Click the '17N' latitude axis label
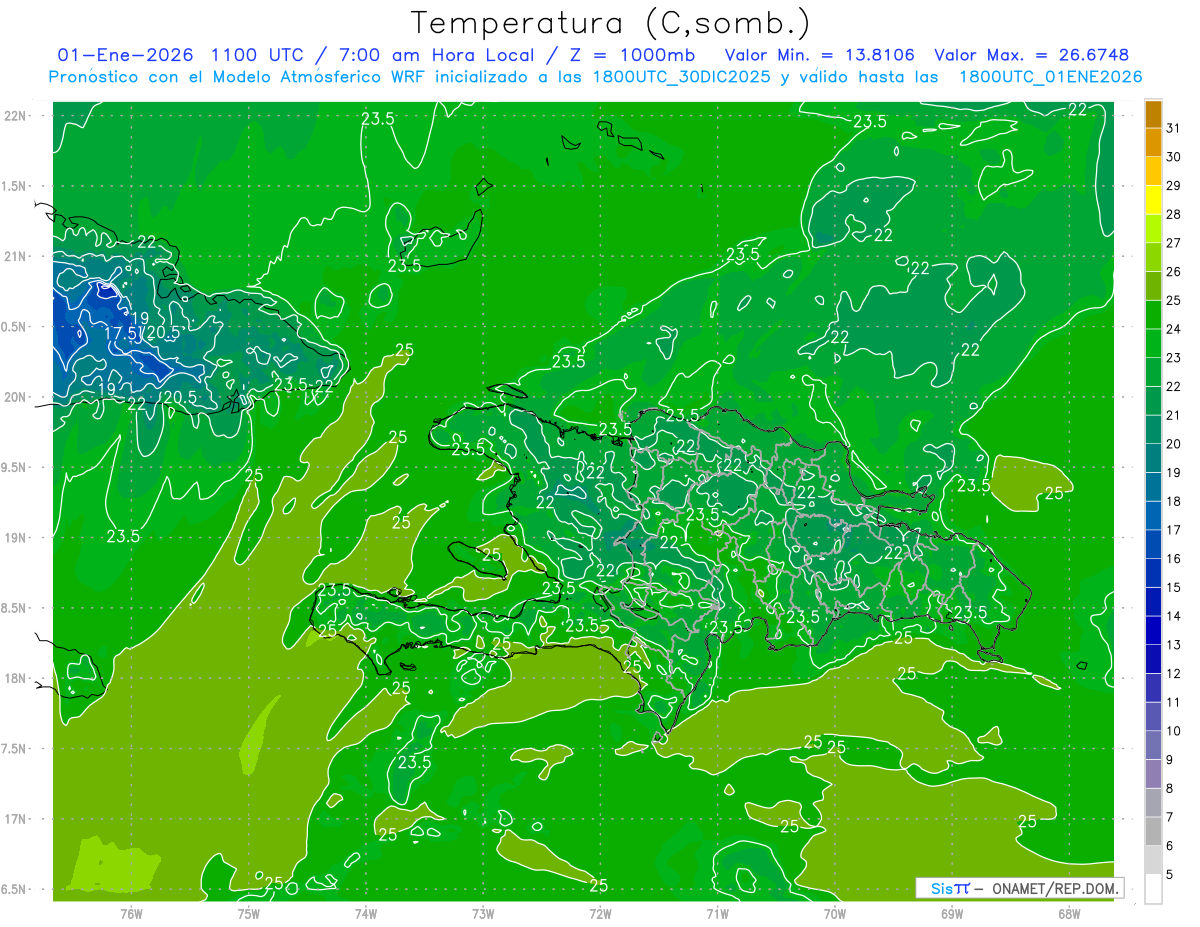1200x927 pixels. (x=16, y=819)
